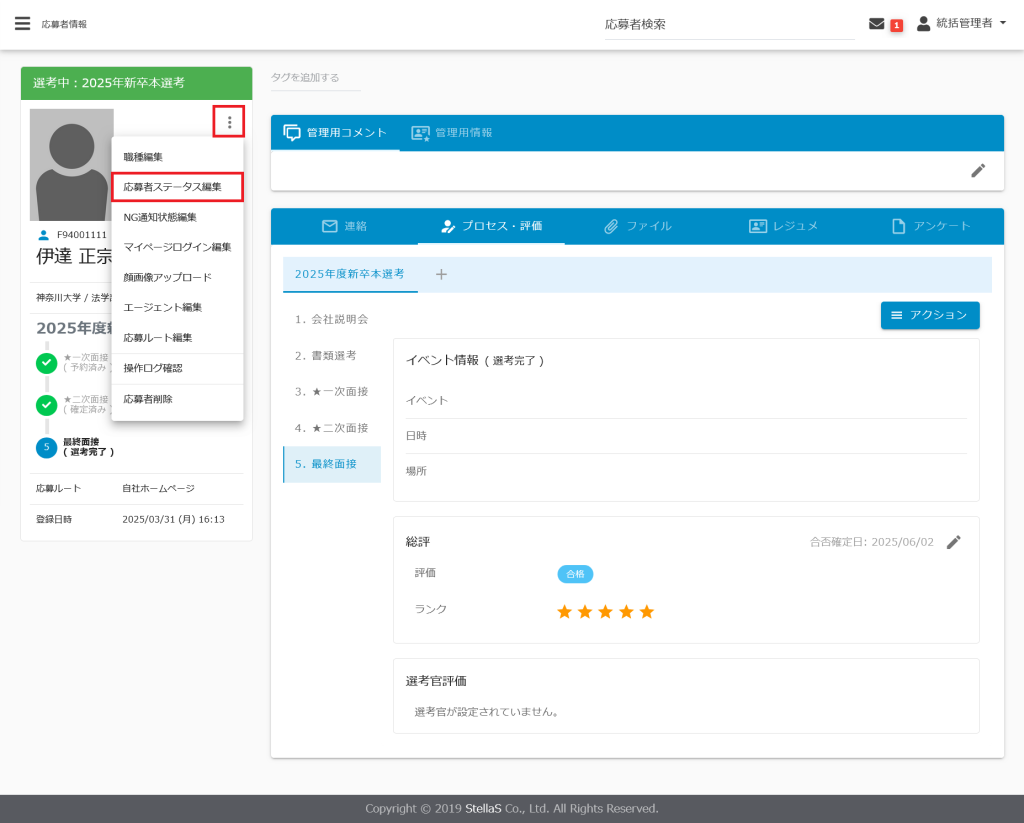This screenshot has height=823, width=1024.
Task: Open the アクション dropdown button
Action: (x=930, y=315)
